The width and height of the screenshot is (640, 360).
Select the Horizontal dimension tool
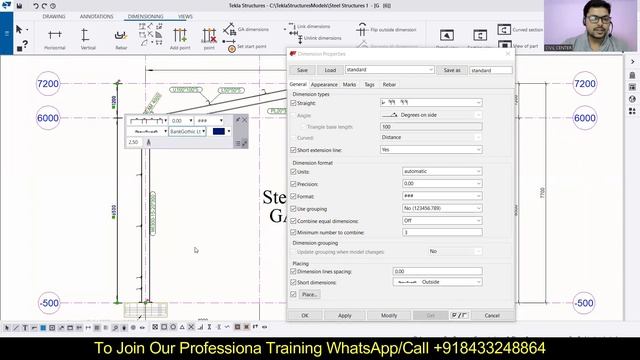coord(55,39)
